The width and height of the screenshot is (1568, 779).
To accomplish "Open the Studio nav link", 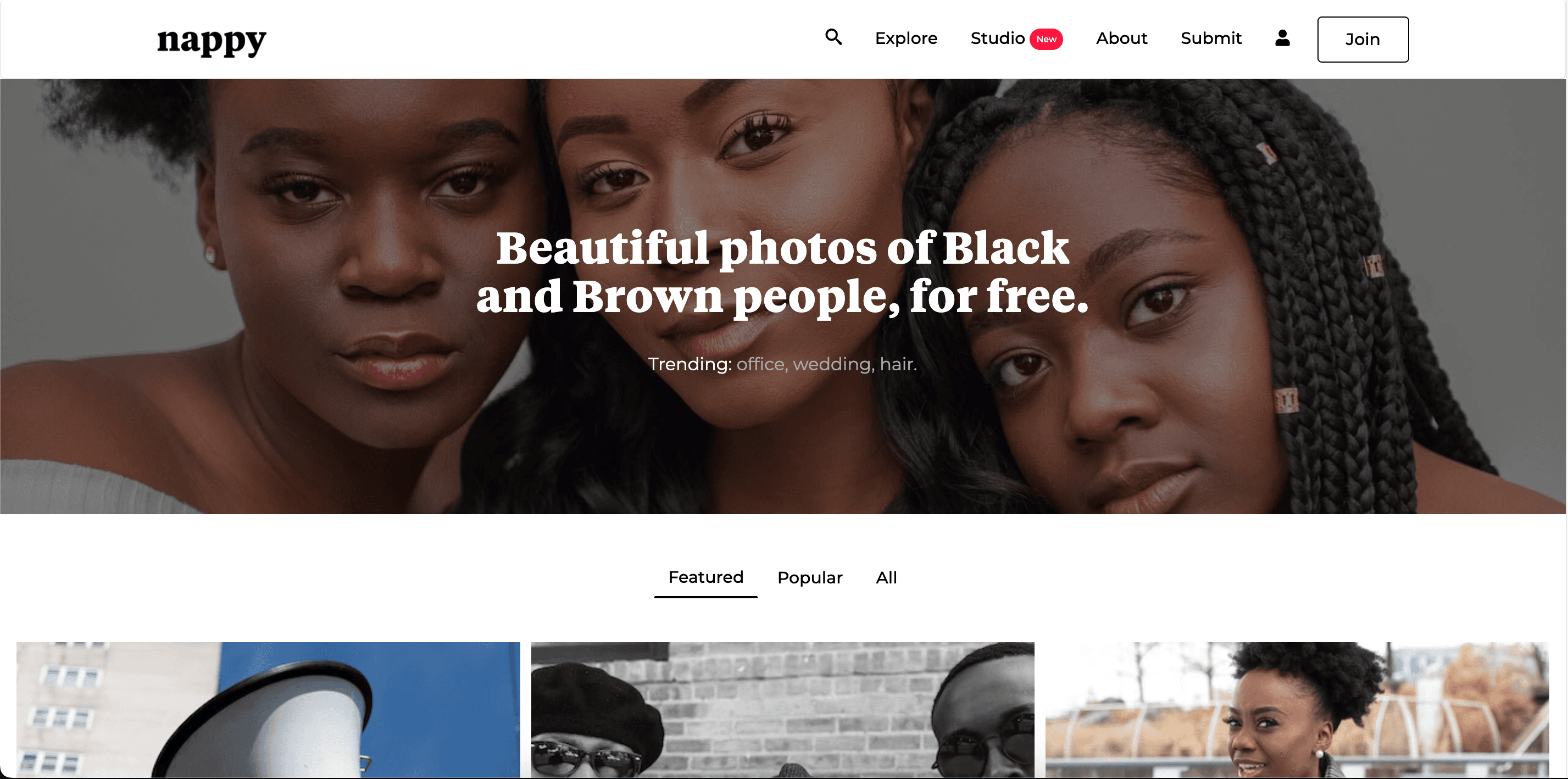I will (998, 38).
